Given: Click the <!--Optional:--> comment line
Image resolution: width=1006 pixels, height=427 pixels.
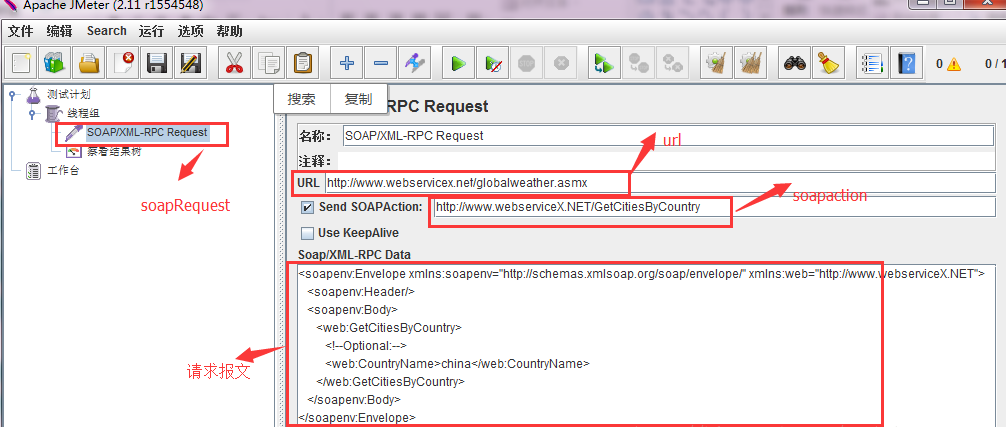Looking at the screenshot, I should tap(366, 346).
